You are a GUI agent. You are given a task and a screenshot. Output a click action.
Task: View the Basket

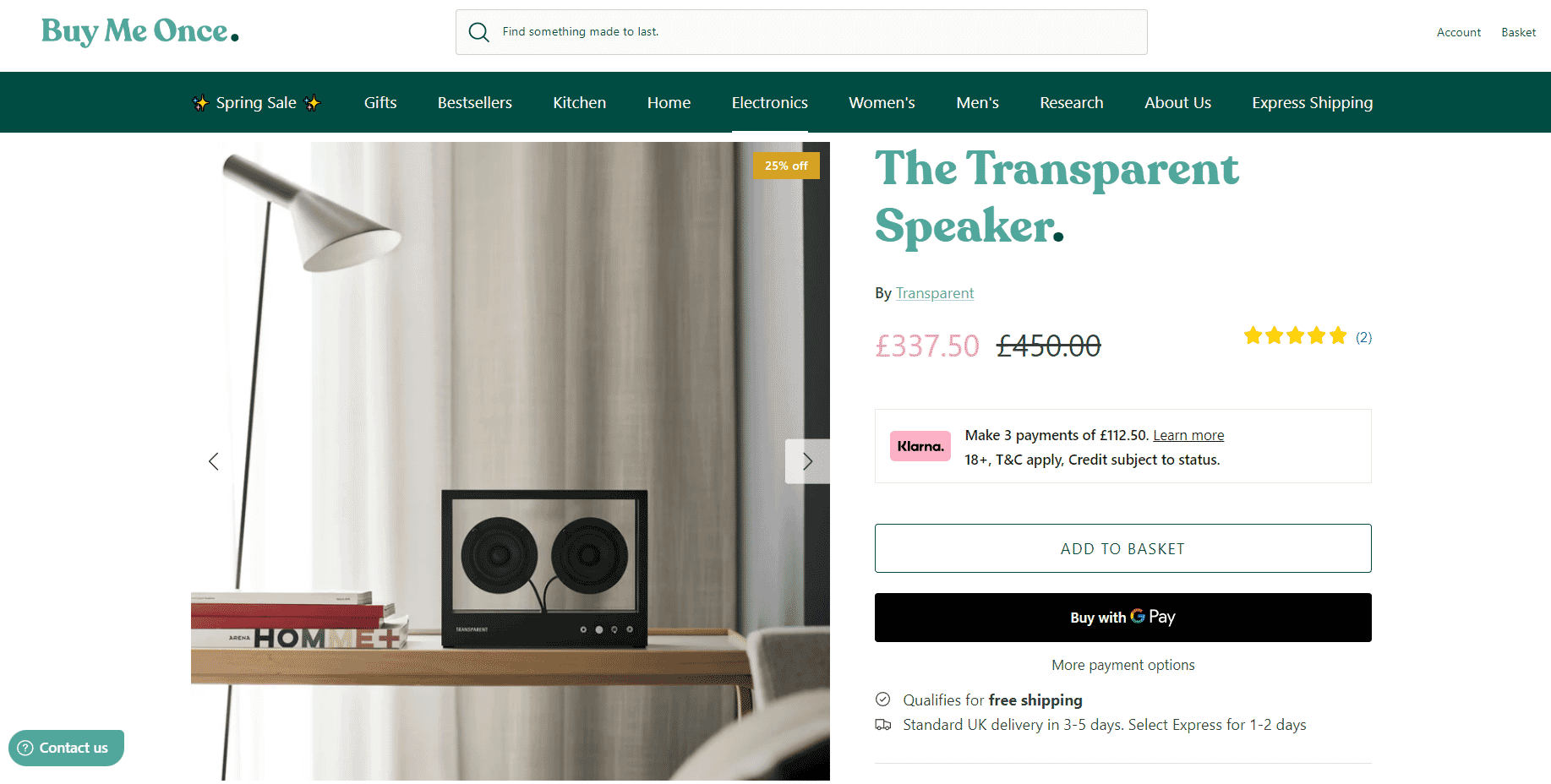pyautogui.click(x=1519, y=32)
